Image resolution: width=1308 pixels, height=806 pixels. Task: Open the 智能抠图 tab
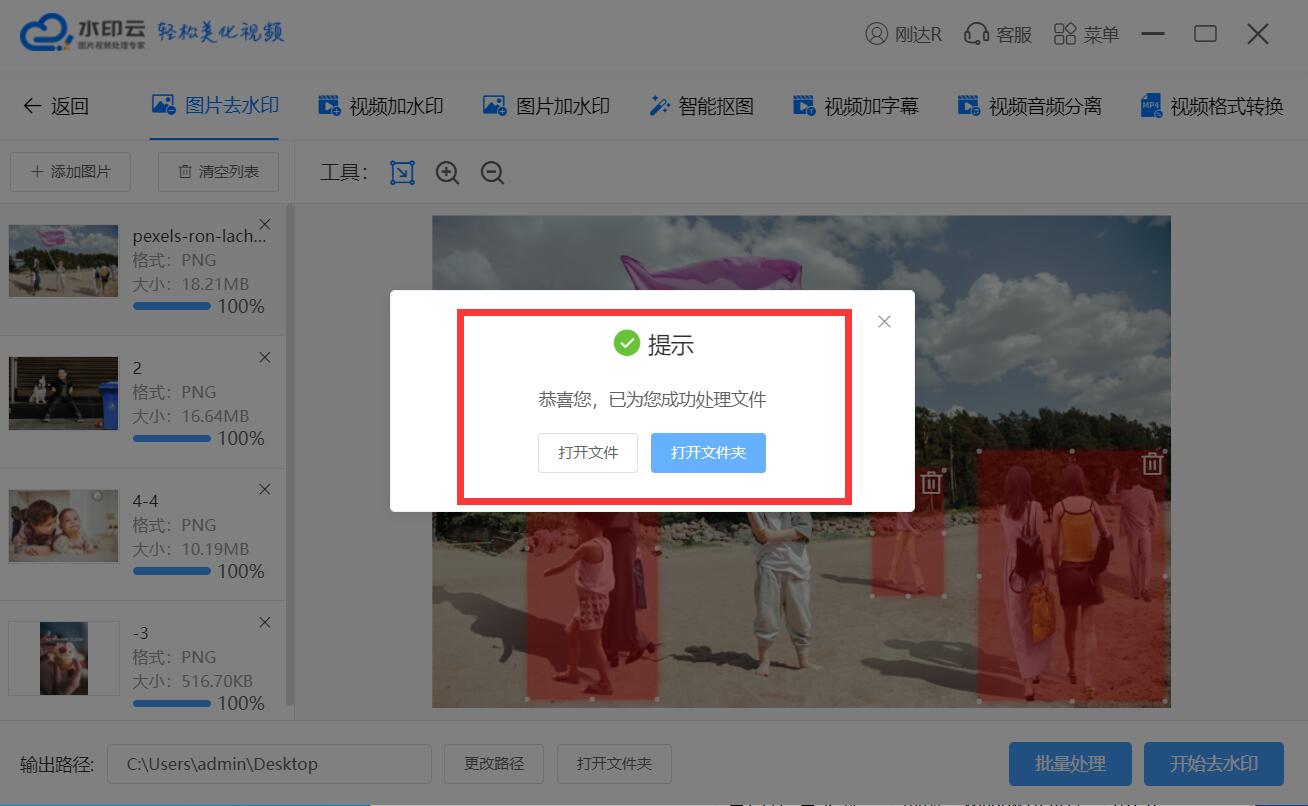pyautogui.click(x=701, y=106)
